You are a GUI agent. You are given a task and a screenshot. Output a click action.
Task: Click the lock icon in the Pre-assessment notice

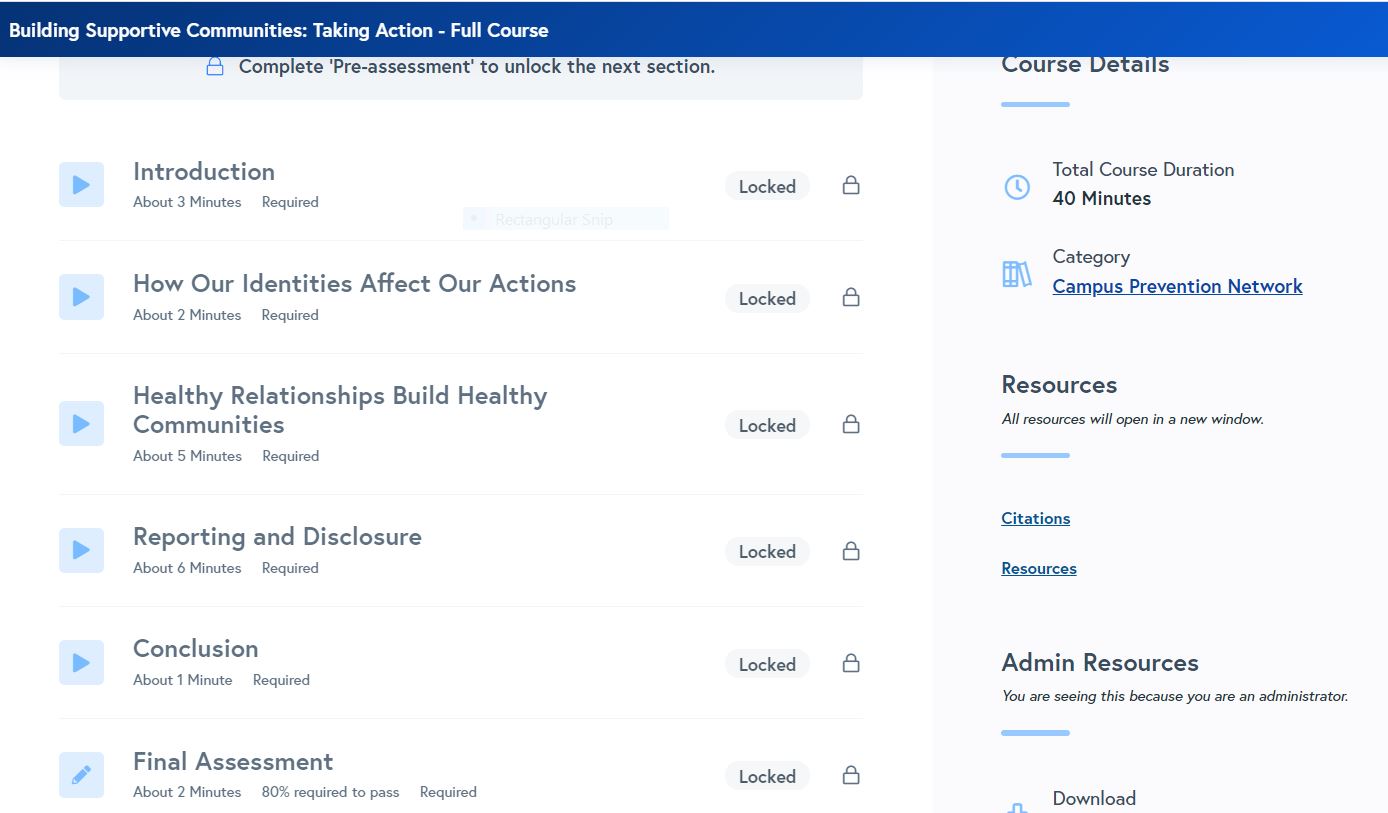click(214, 67)
